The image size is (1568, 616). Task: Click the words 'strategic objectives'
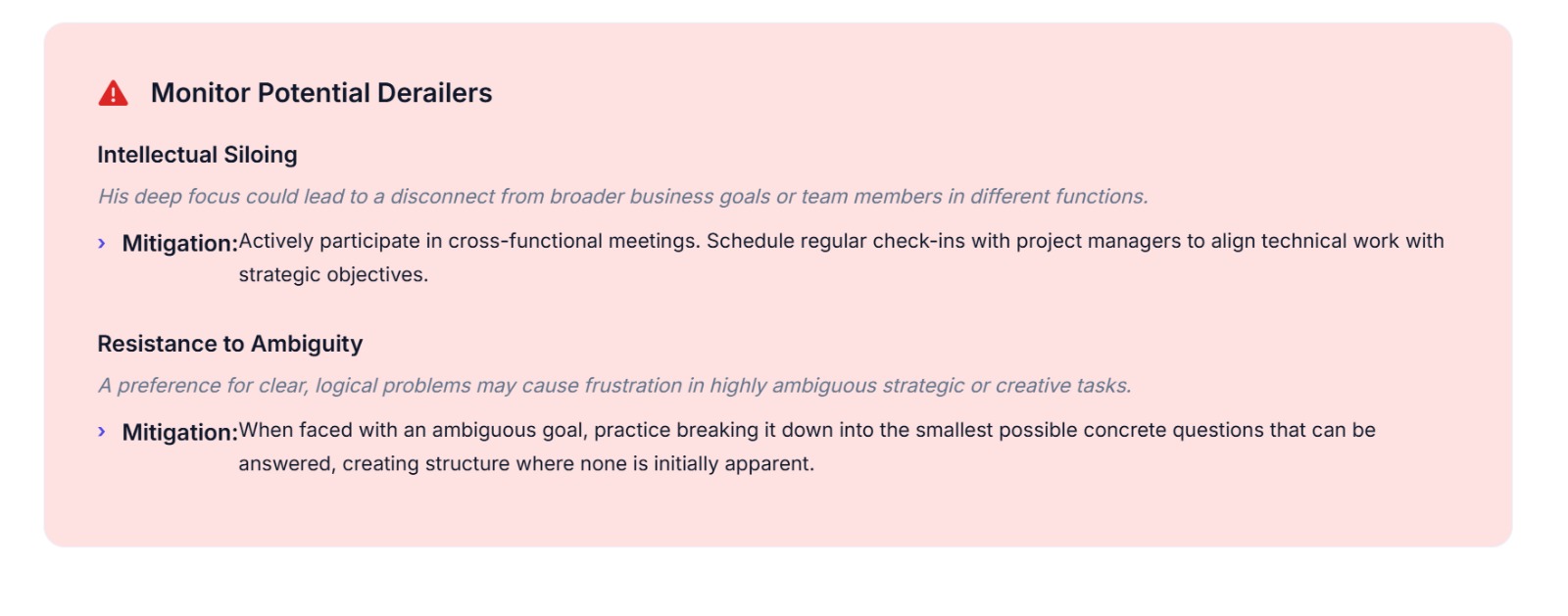click(333, 275)
